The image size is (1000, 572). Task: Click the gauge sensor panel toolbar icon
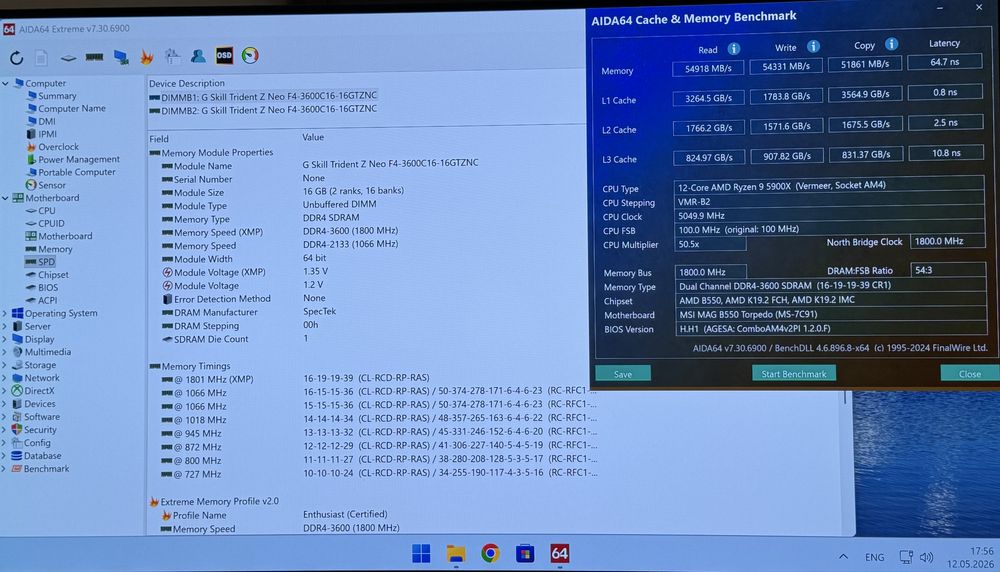pyautogui.click(x=250, y=55)
